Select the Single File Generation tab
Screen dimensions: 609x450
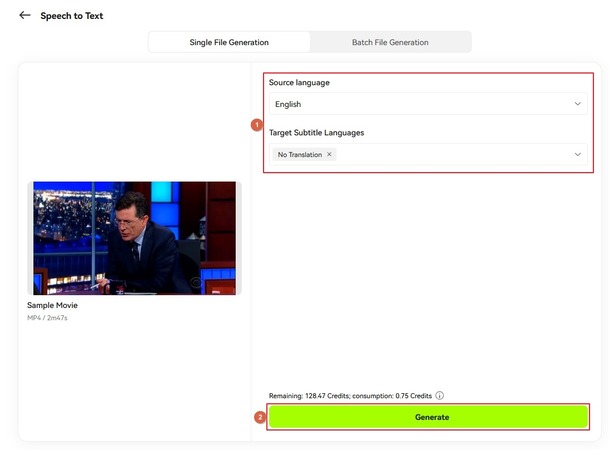(229, 42)
